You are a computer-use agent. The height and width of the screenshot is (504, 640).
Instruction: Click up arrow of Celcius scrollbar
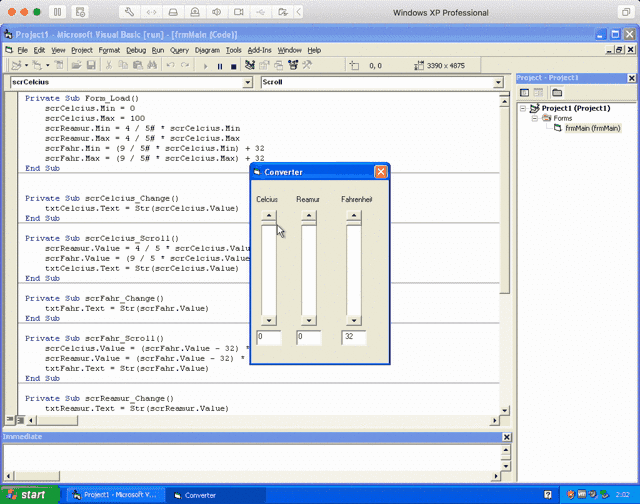[x=269, y=215]
